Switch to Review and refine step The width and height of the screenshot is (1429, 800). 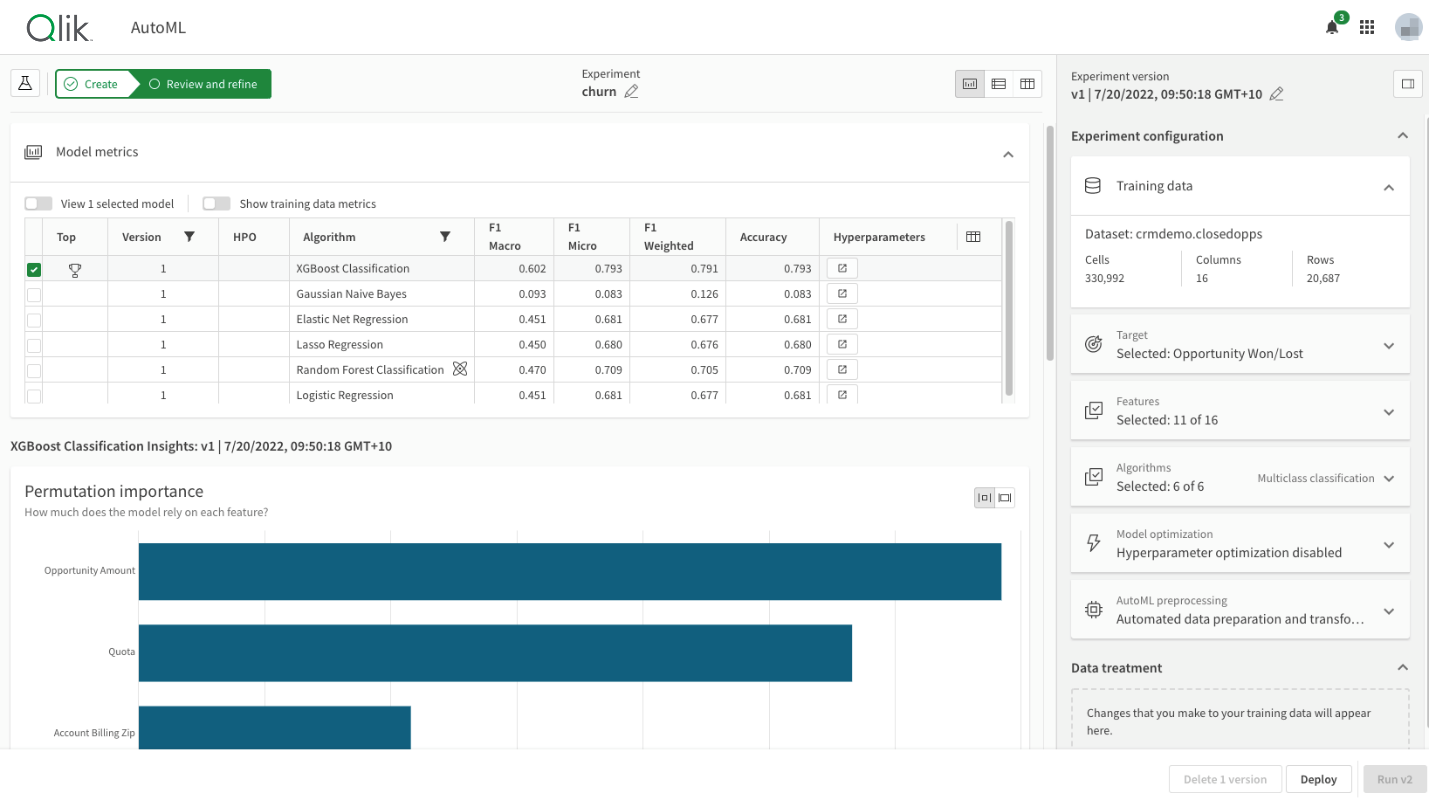[x=203, y=84]
